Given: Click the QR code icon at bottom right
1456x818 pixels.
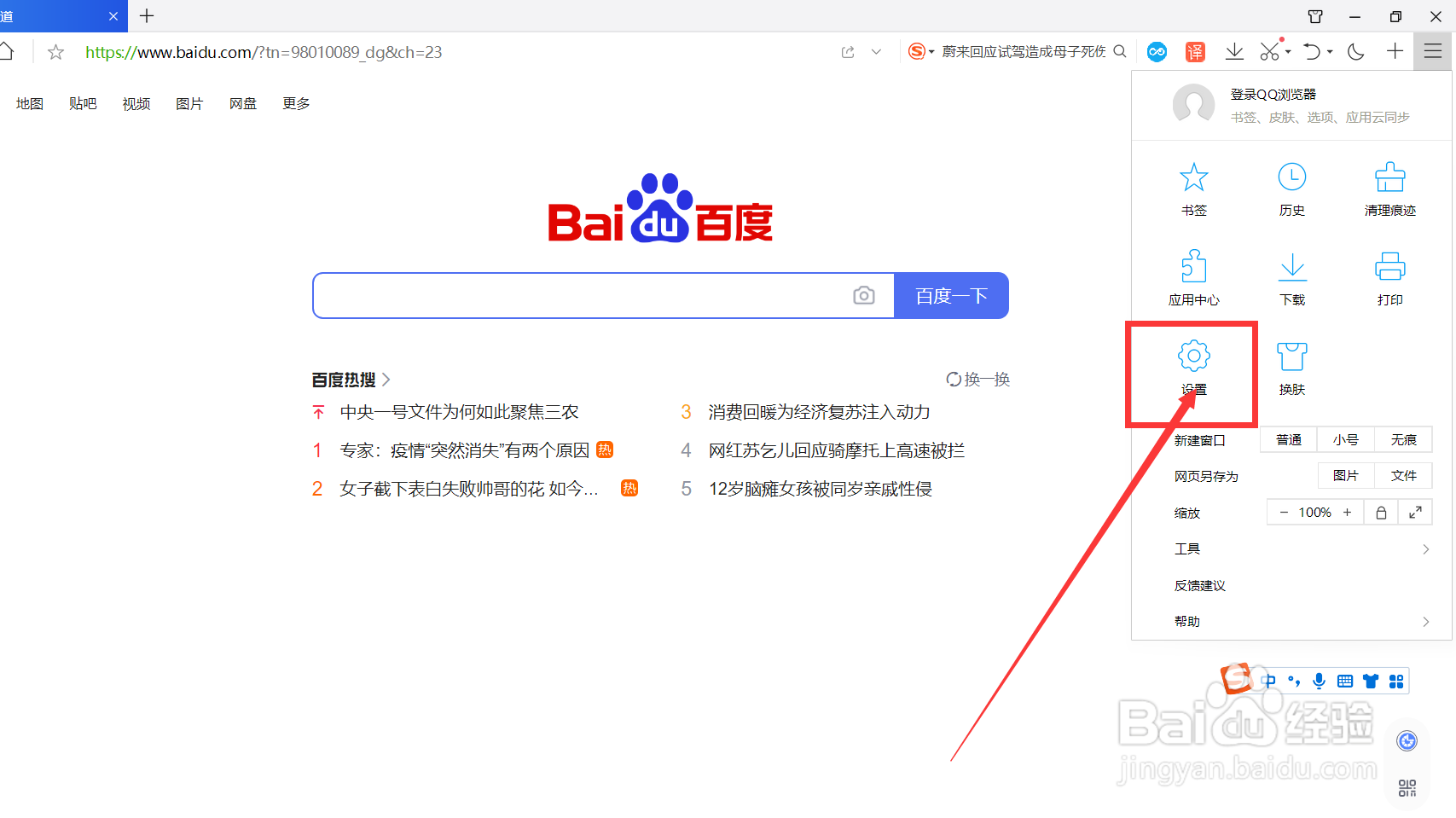Looking at the screenshot, I should 1407,788.
